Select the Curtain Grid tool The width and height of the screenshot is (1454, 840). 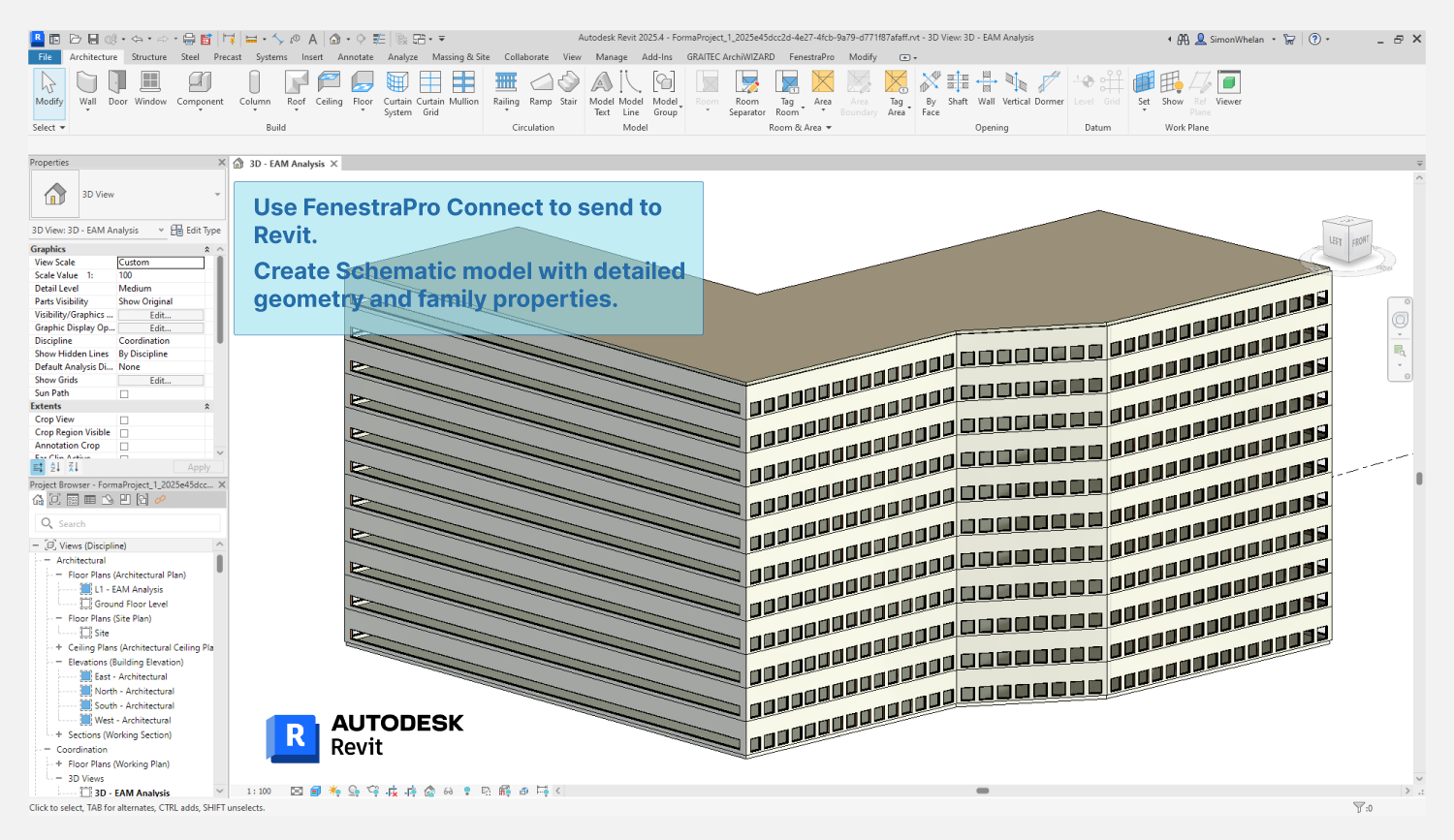(430, 94)
